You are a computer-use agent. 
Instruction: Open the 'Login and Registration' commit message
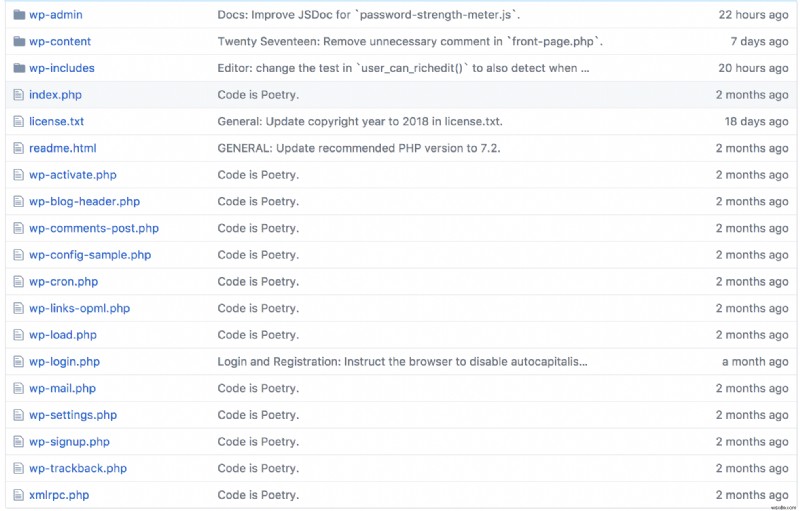[x=402, y=362]
